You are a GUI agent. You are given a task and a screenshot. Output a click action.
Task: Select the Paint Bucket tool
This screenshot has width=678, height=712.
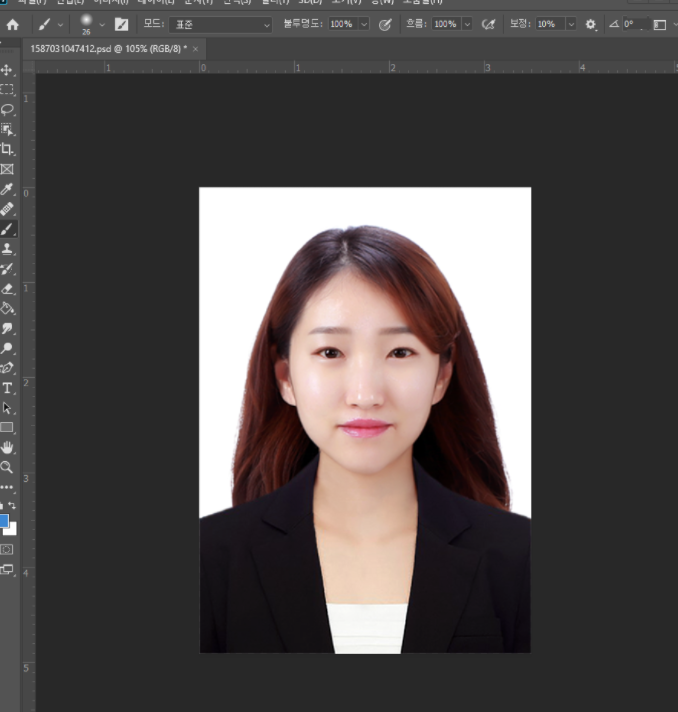click(x=7, y=309)
